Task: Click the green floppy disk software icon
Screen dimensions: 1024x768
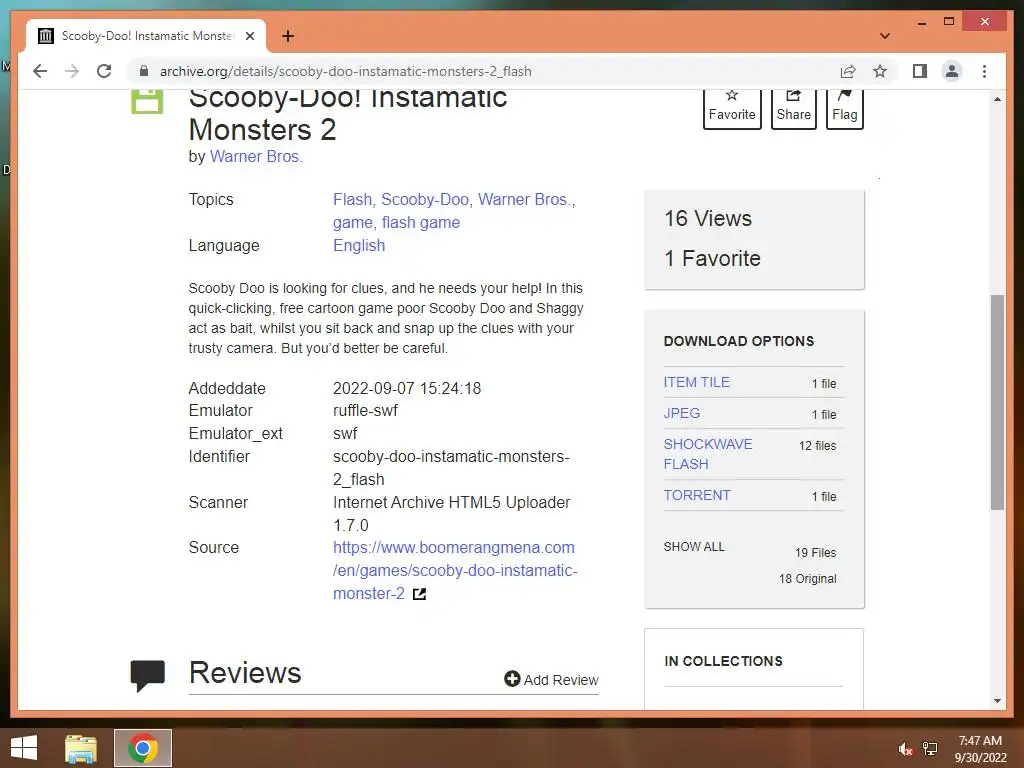Action: 147,102
